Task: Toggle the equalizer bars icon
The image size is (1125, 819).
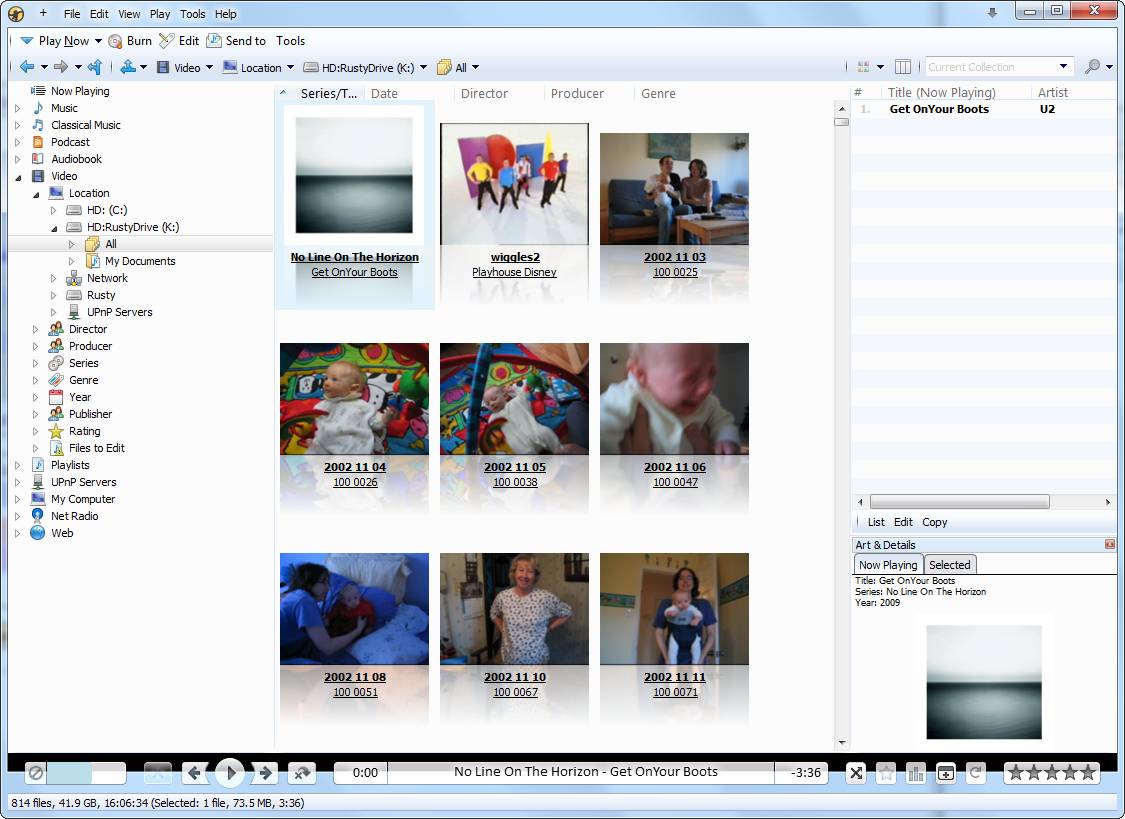Action: (915, 772)
